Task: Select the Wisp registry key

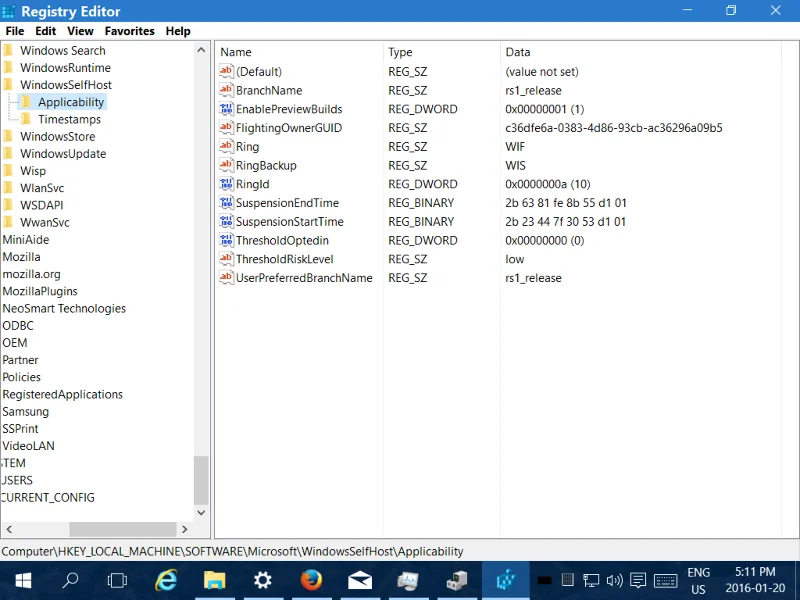Action: click(33, 171)
